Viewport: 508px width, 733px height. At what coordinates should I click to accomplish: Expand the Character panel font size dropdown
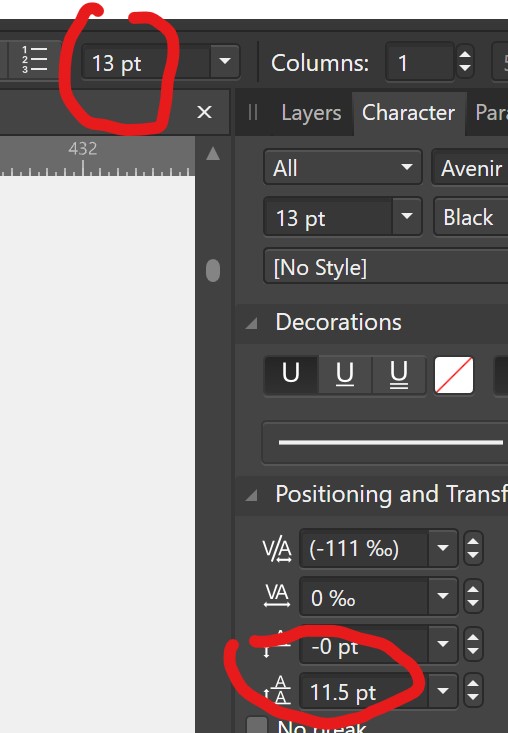(407, 216)
